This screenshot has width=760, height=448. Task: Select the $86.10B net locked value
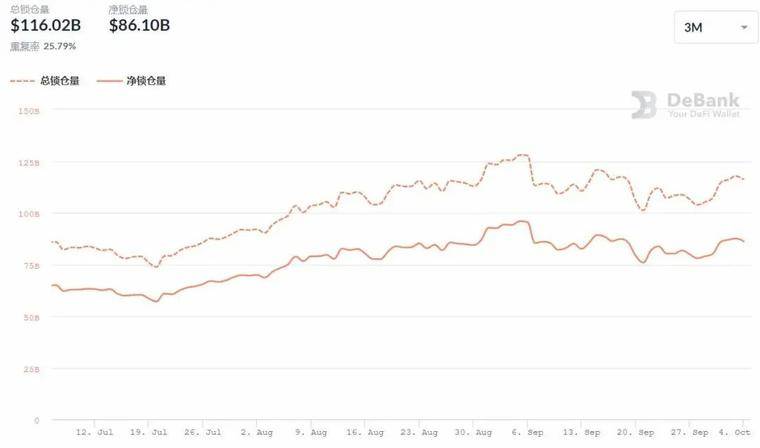point(140,25)
